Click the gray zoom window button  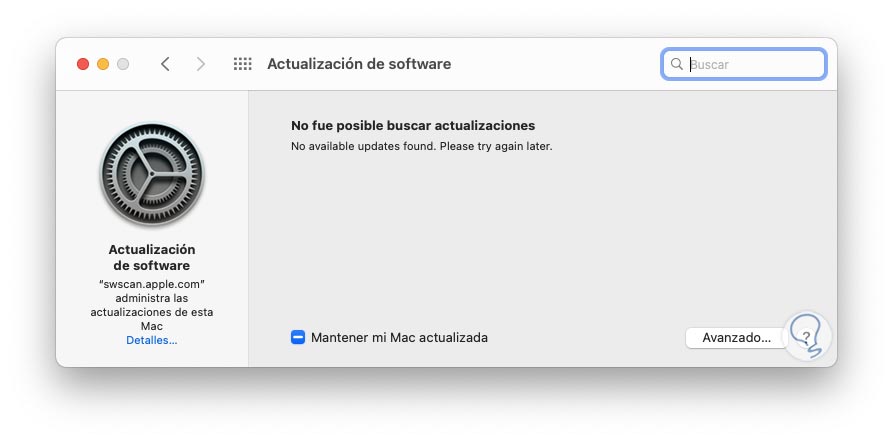click(123, 64)
